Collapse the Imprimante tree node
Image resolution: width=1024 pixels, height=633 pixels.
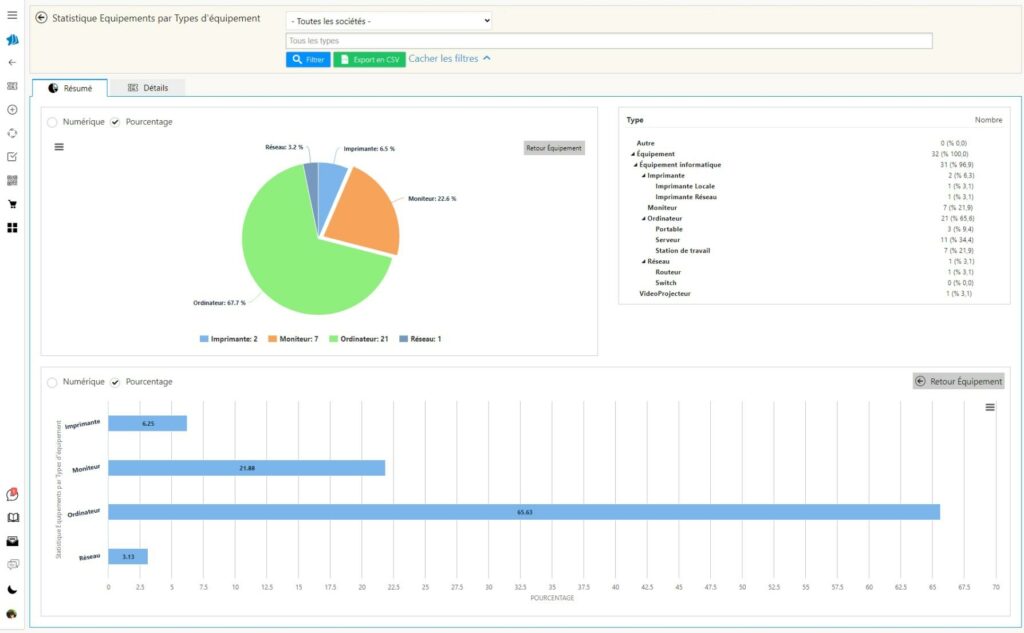[x=643, y=176]
